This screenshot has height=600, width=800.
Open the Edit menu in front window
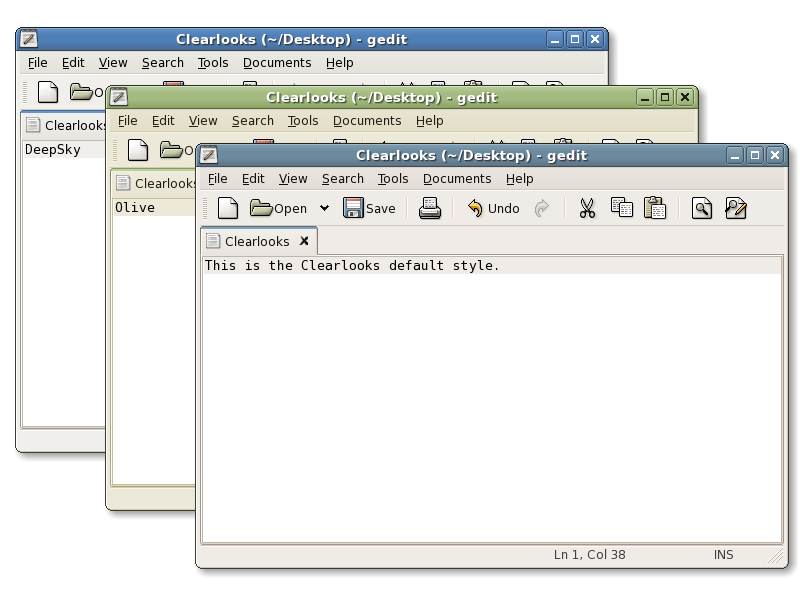253,179
